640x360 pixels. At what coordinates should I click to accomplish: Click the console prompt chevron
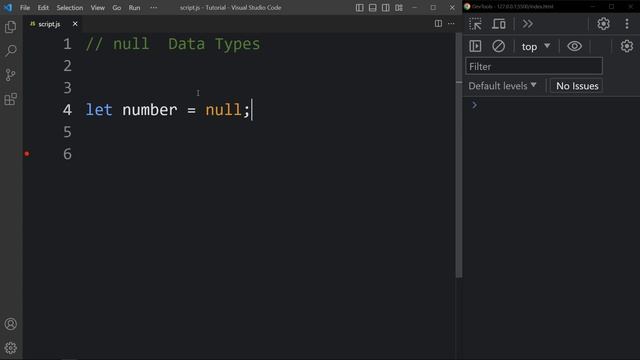(474, 105)
